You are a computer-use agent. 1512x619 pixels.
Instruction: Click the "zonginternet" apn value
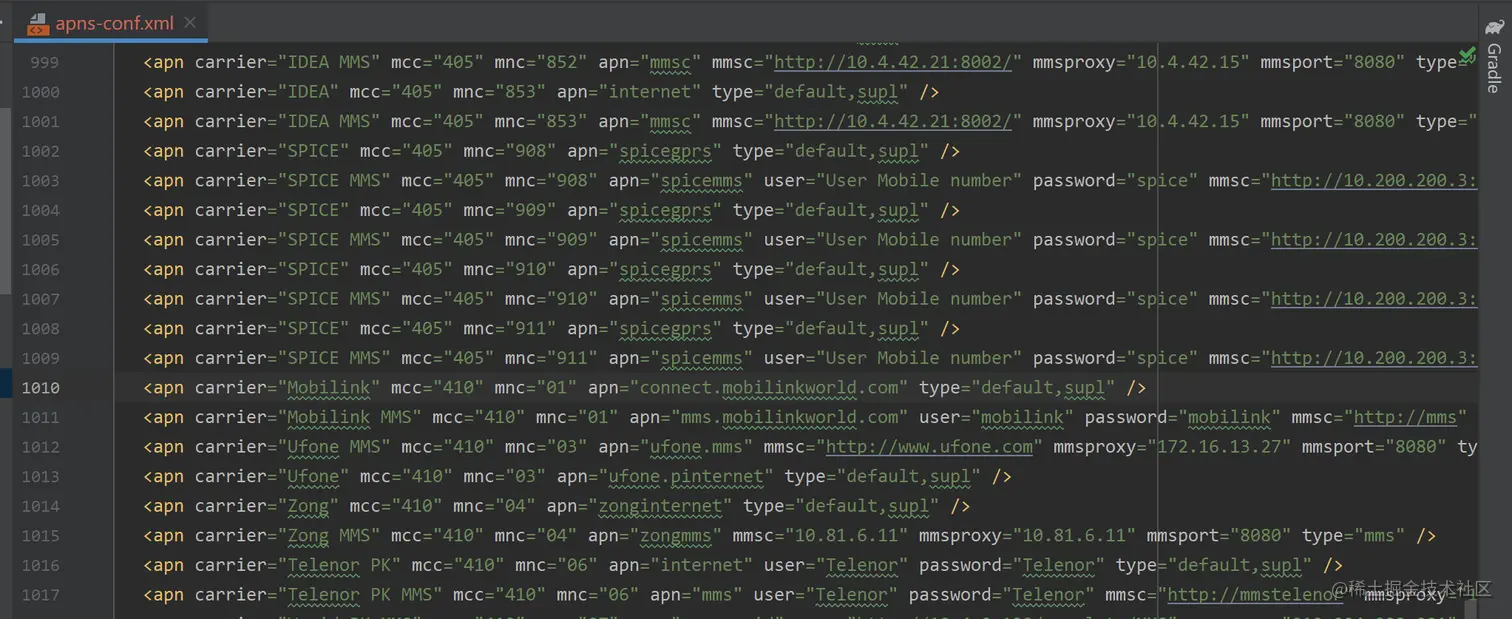[661, 506]
